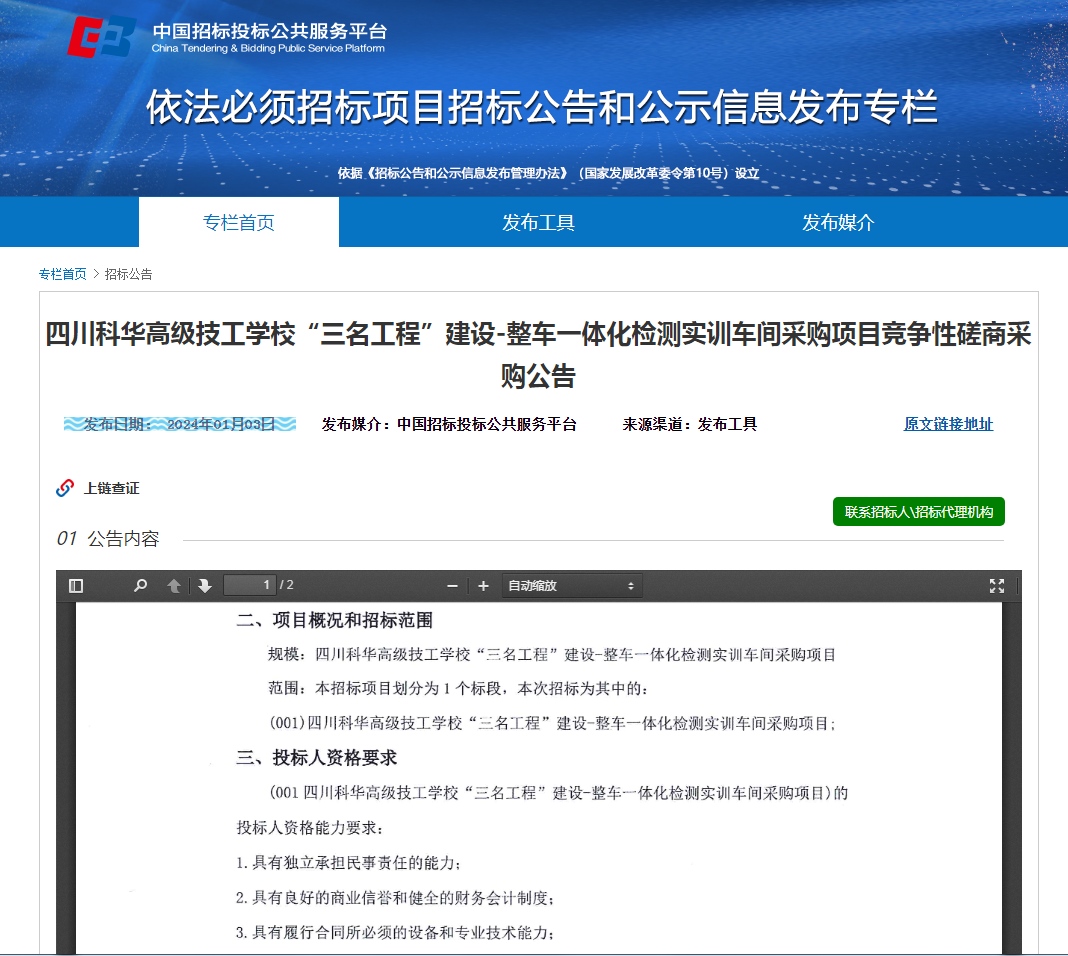Viewport: 1068px width, 956px height.
Task: Click PDF line 投标人资格能力要求
Action: point(310,828)
